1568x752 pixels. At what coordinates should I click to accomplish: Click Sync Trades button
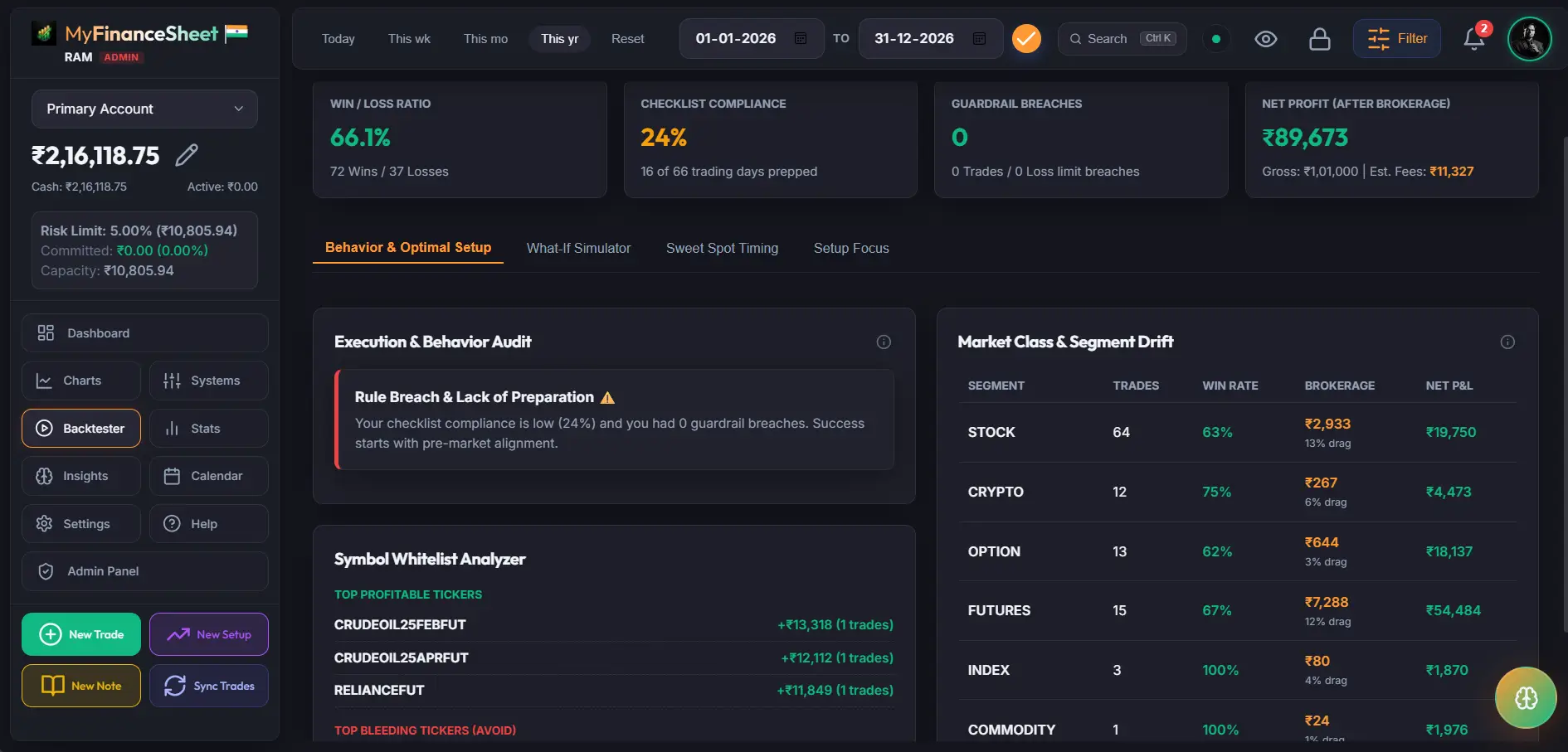pyautogui.click(x=208, y=686)
